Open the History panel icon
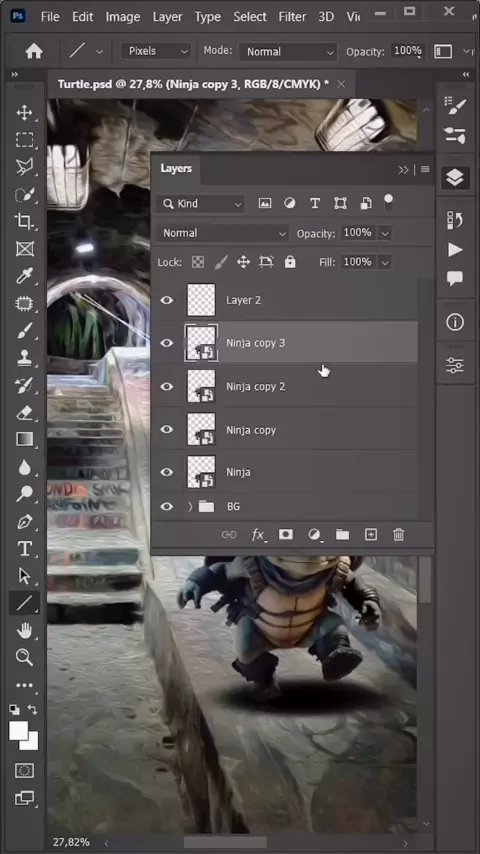Viewport: 480px width, 854px height. point(454,220)
